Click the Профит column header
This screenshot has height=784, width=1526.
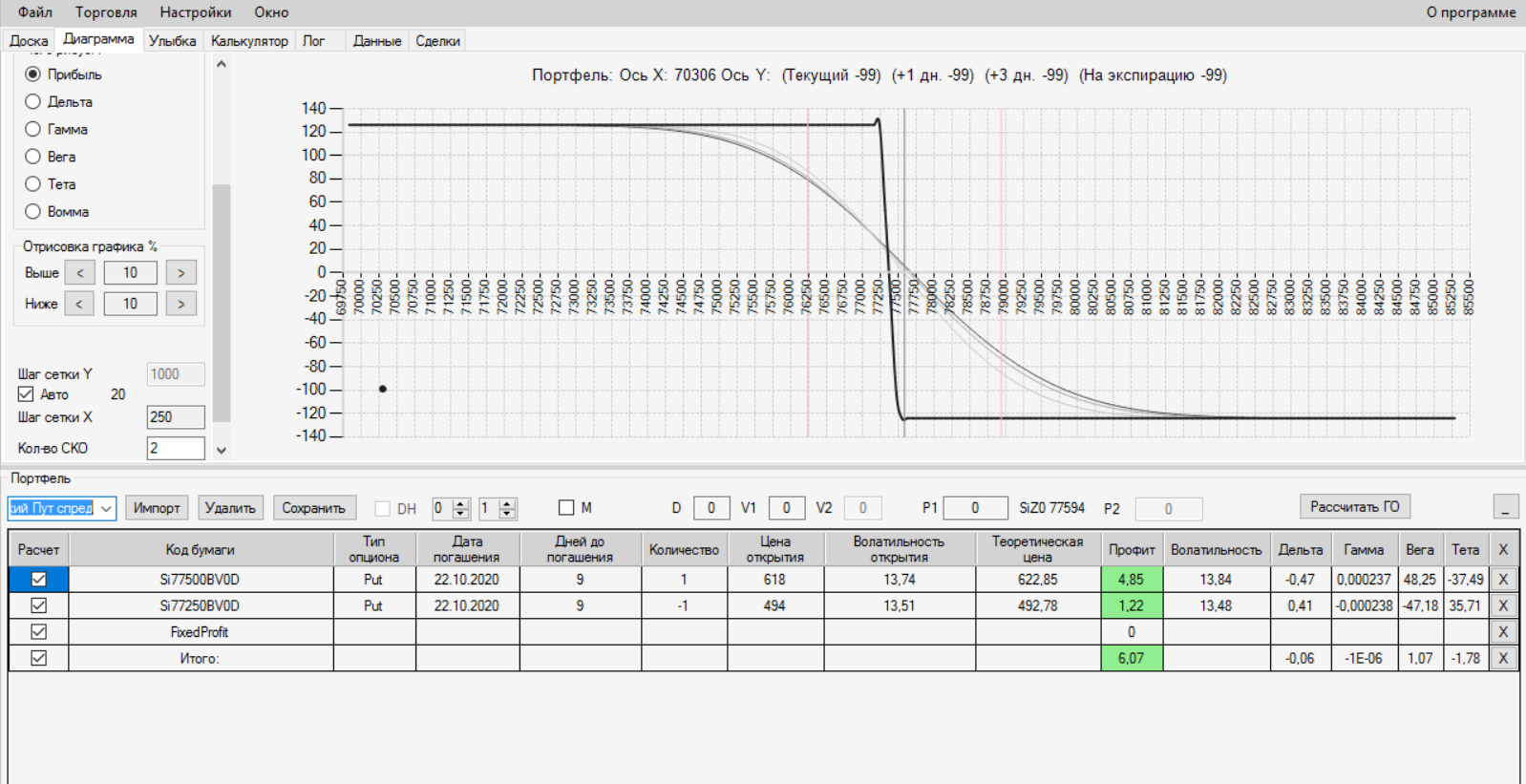[x=1132, y=549]
